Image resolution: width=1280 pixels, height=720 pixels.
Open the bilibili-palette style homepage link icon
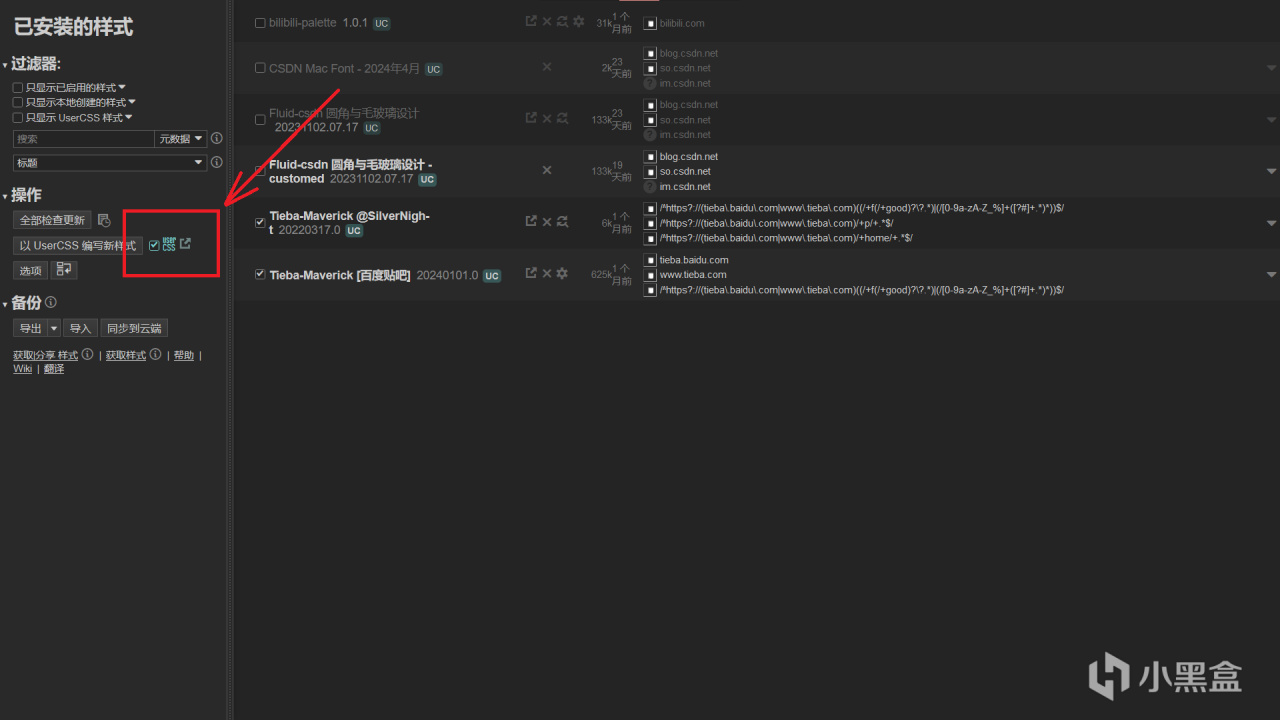tap(531, 21)
